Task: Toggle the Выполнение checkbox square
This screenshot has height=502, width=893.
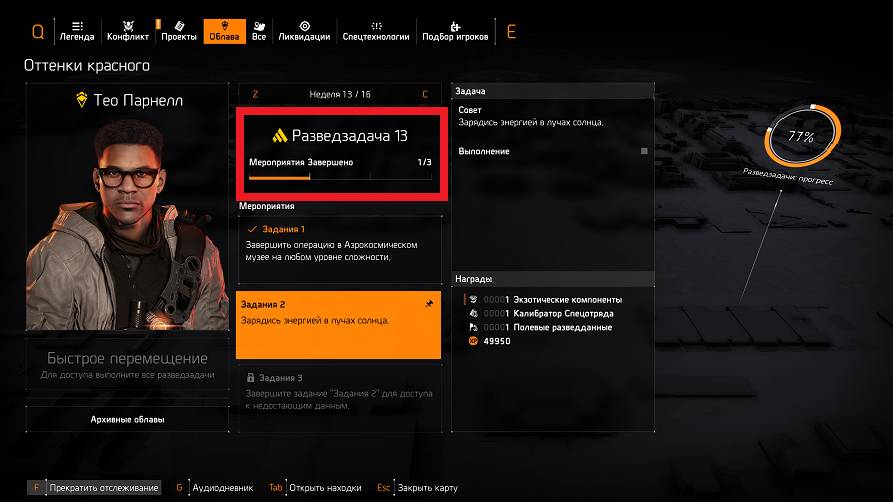Action: tap(644, 151)
